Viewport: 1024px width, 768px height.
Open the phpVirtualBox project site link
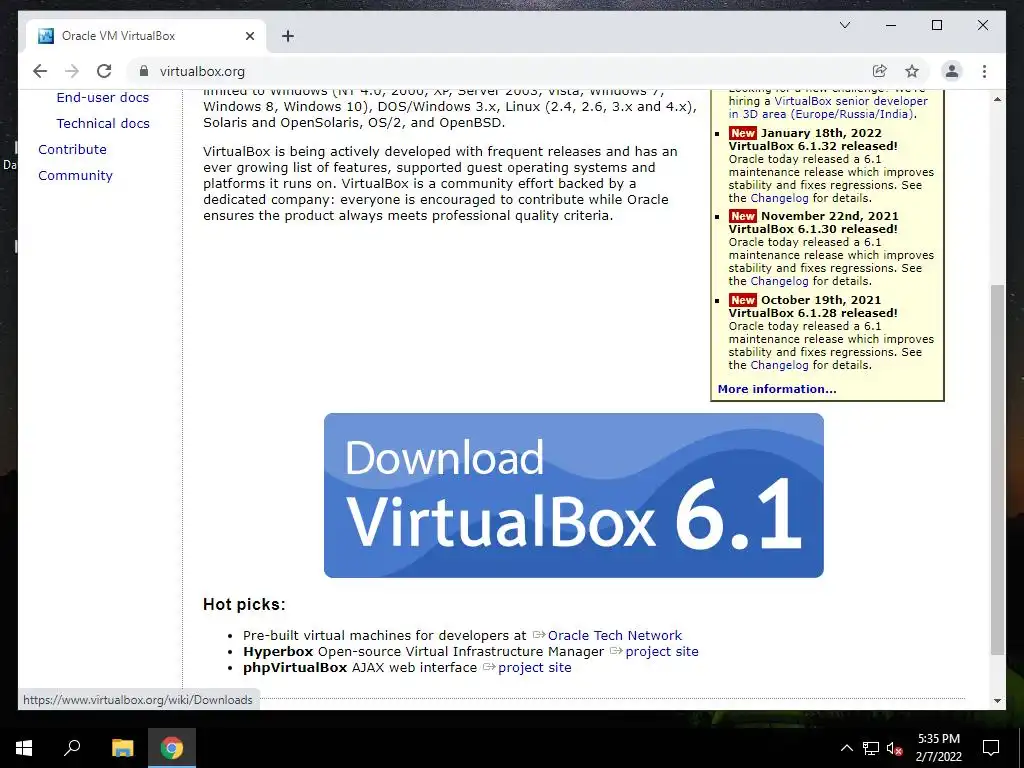534,667
